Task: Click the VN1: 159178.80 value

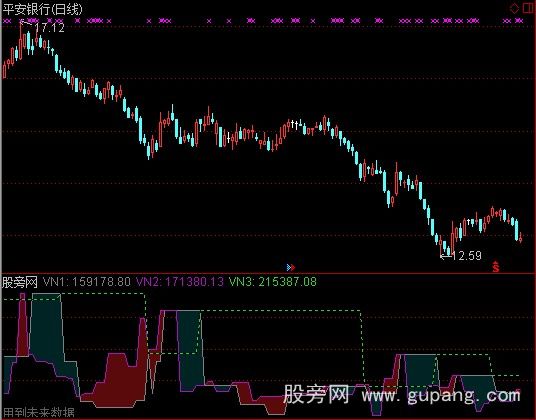Action: tap(87, 282)
